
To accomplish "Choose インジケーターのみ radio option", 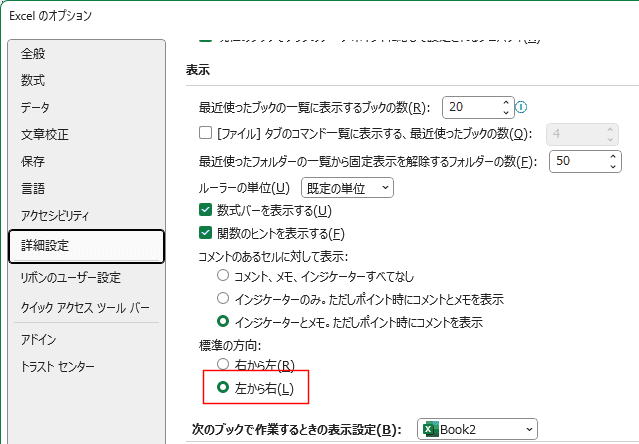I will point(223,299).
